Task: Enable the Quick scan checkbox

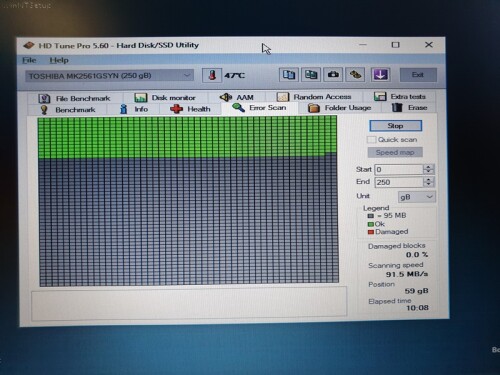Action: pyautogui.click(x=371, y=140)
